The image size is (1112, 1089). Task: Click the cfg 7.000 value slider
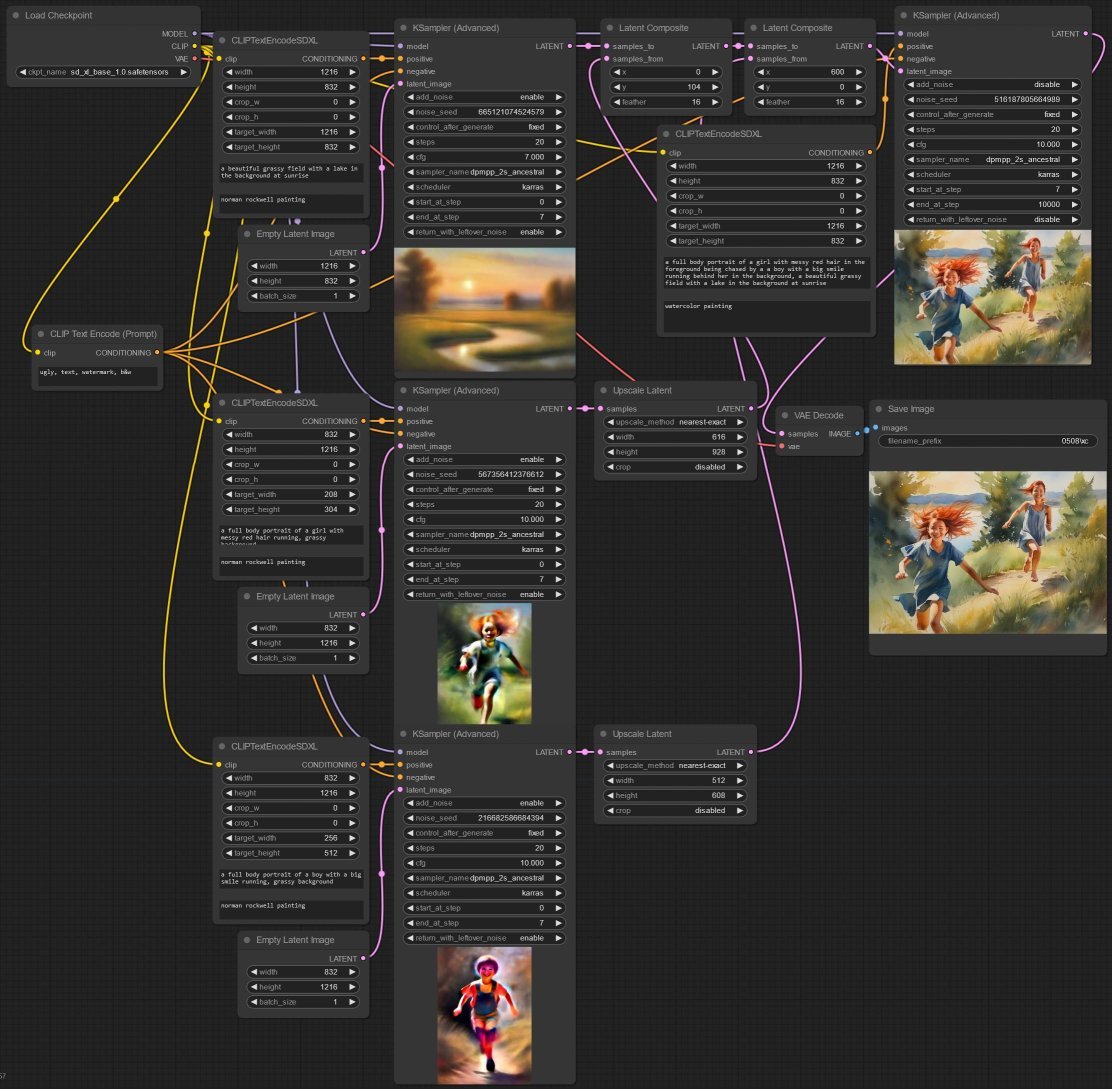pos(484,157)
